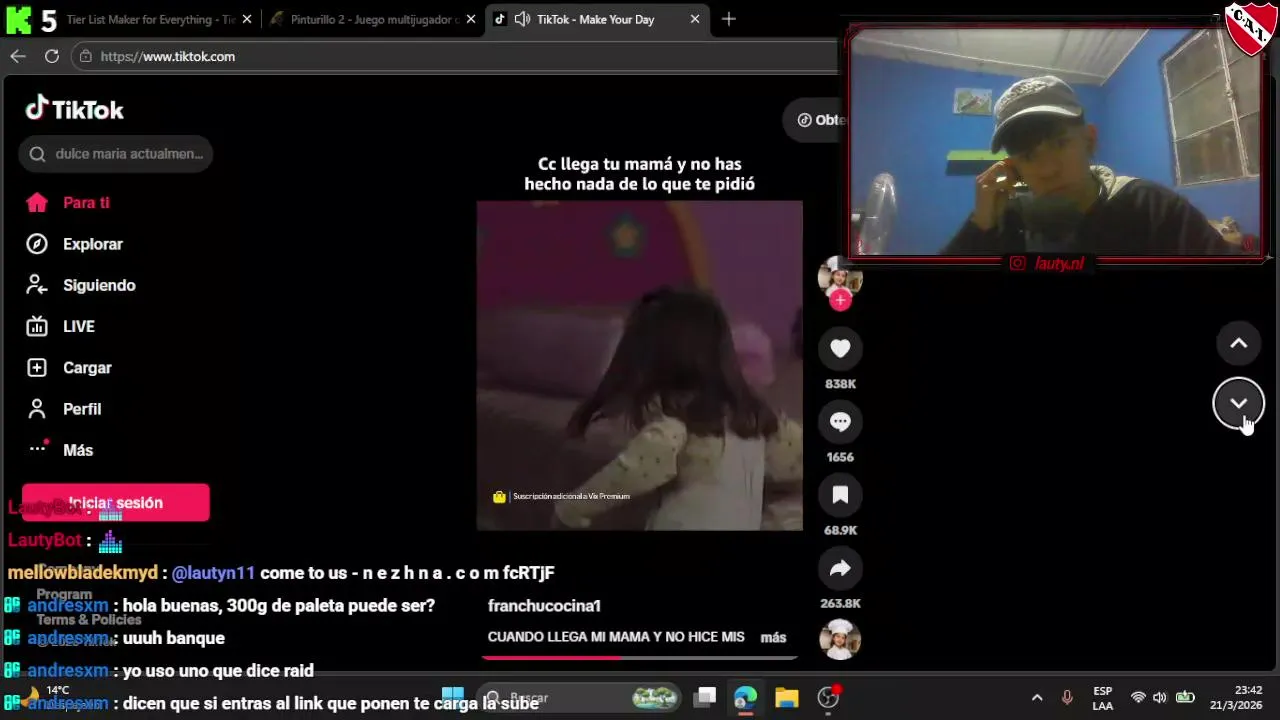The width and height of the screenshot is (1280, 720).
Task: Click the TikTok logo
Action: point(75,109)
